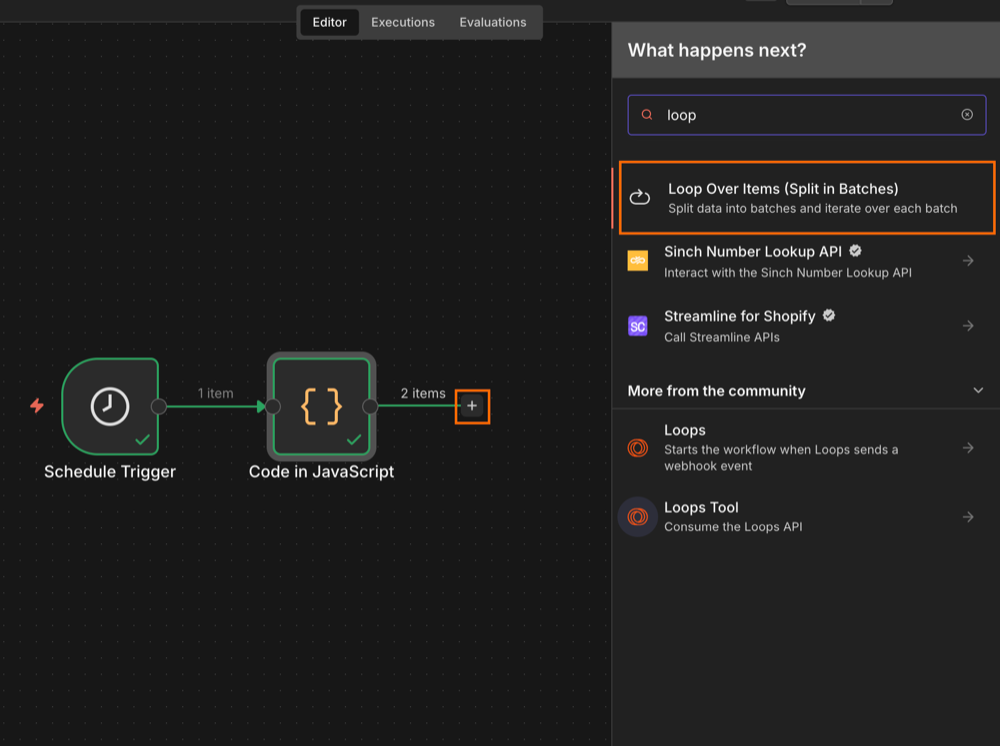Click the Loops webhook trigger icon
This screenshot has height=746, width=1000.
point(637,449)
